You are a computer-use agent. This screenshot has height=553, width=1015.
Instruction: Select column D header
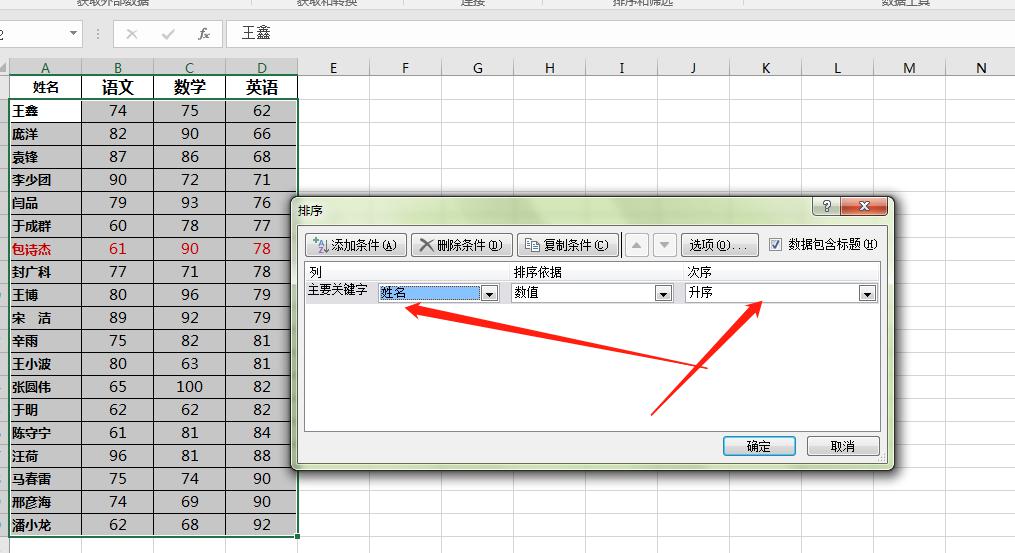pyautogui.click(x=262, y=67)
